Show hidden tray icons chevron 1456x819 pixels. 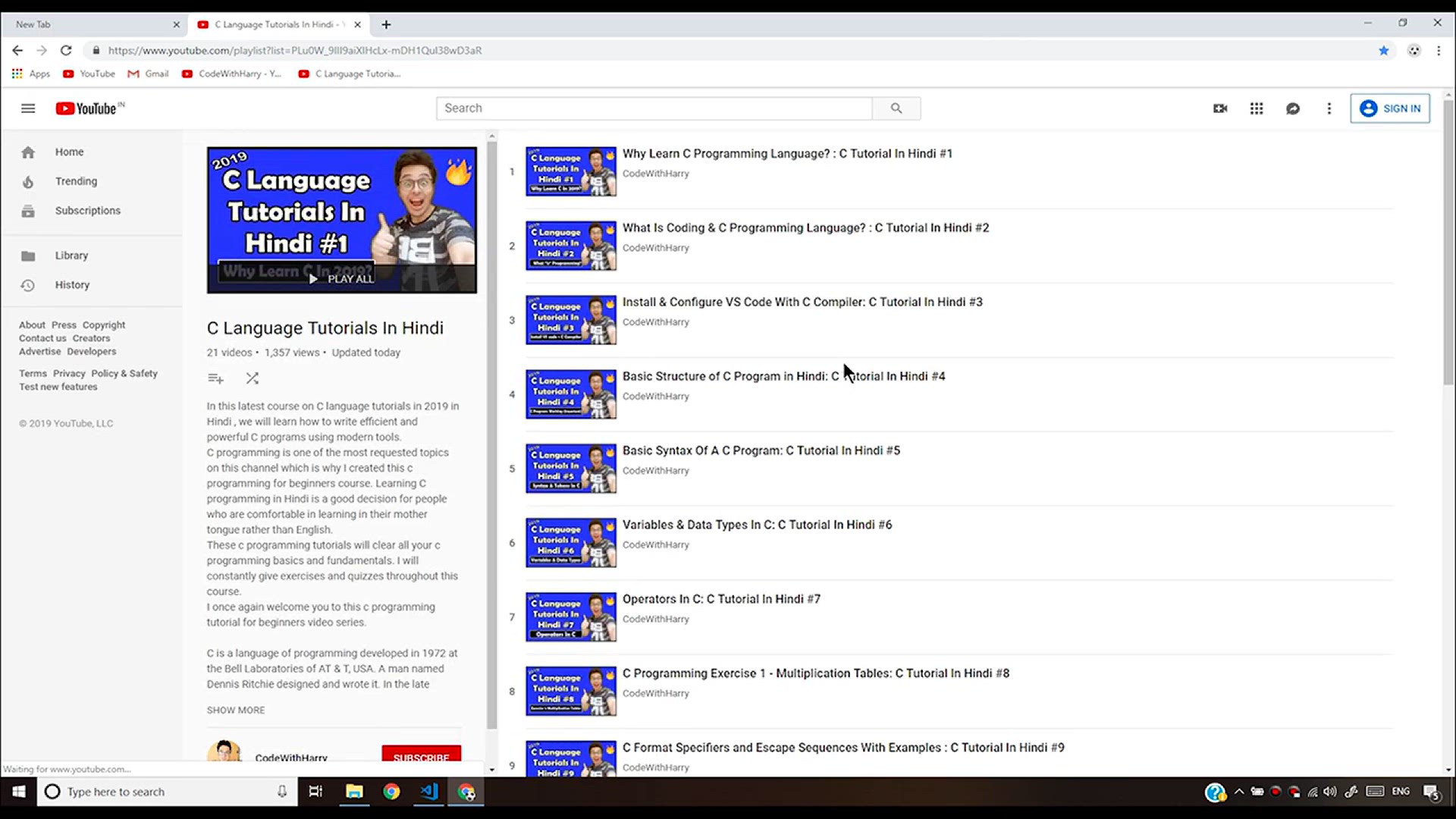[x=1239, y=792]
